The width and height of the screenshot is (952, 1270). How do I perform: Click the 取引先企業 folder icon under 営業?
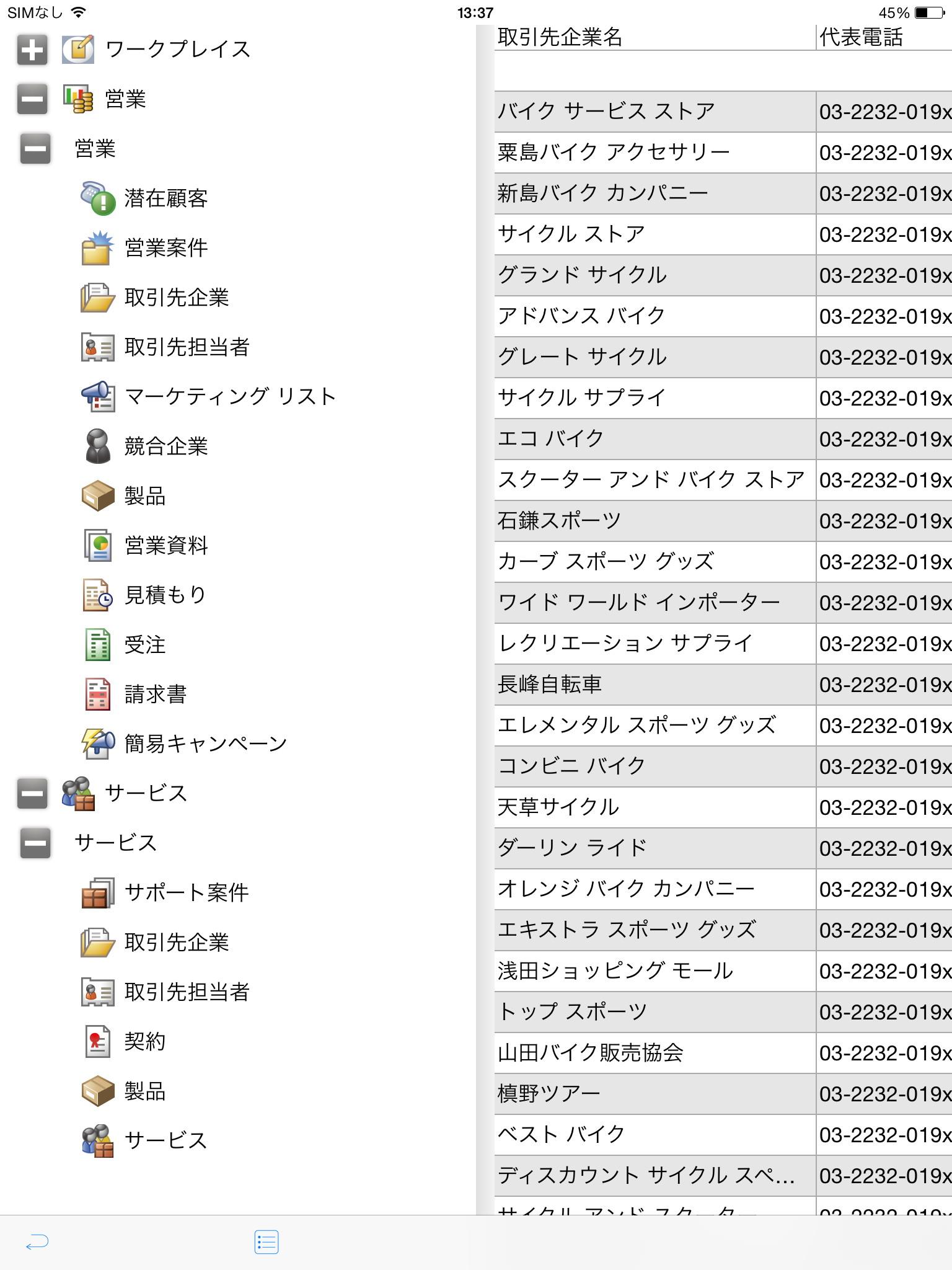[x=98, y=298]
